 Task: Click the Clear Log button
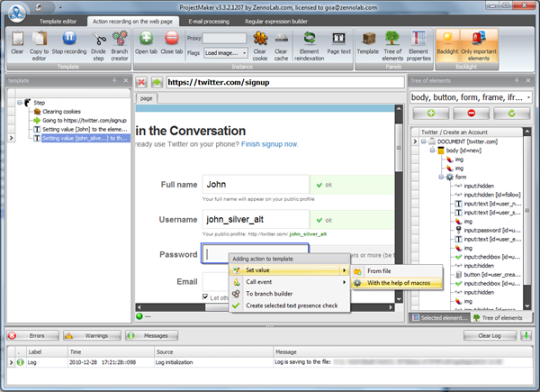(x=489, y=336)
